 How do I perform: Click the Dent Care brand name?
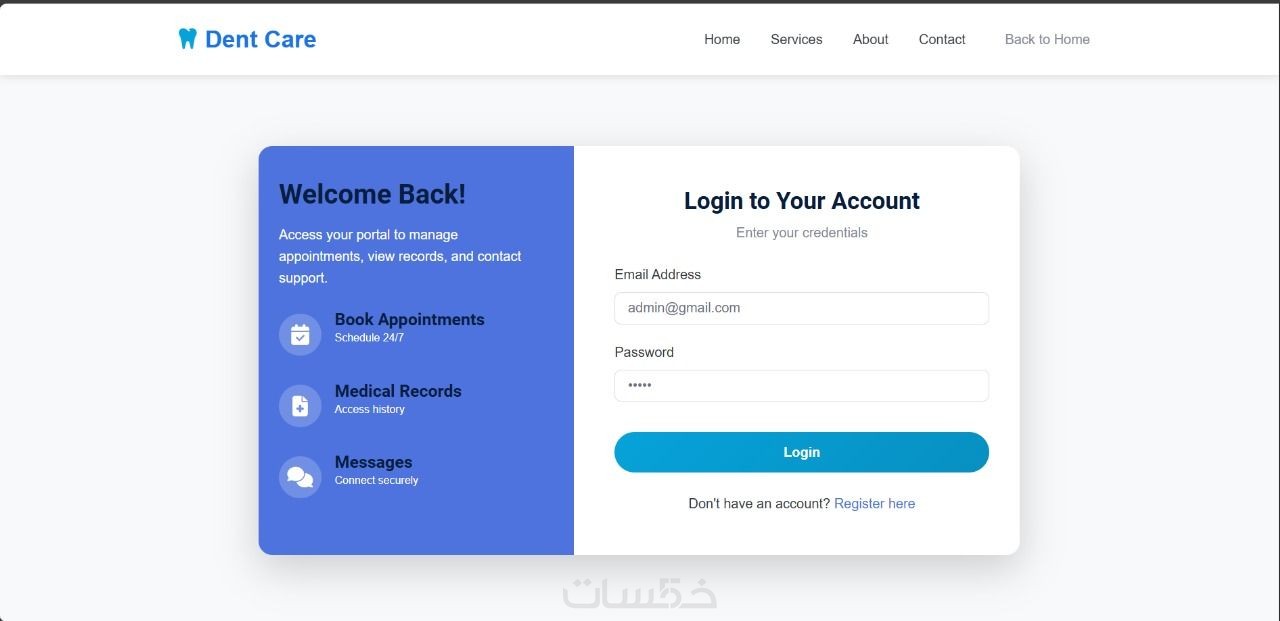[260, 39]
